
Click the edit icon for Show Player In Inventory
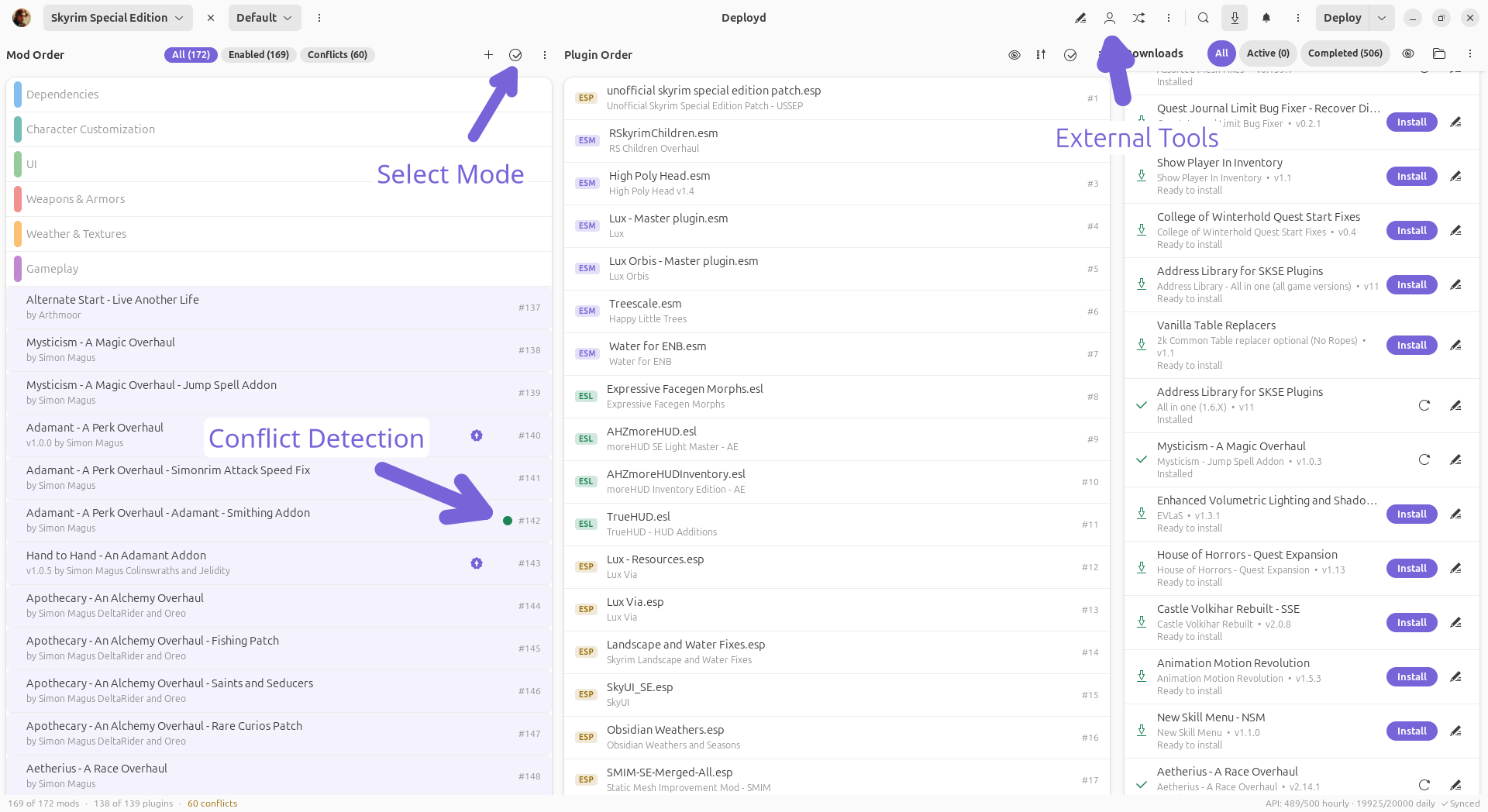coord(1455,177)
